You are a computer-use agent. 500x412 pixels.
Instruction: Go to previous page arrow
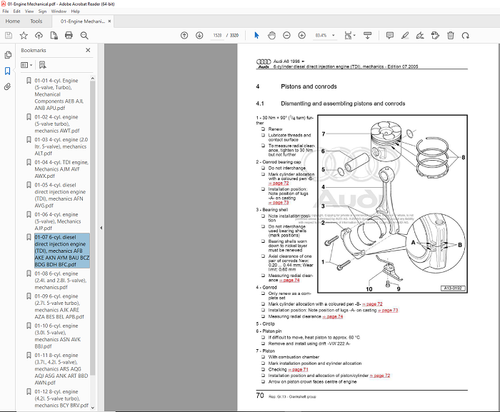(184, 35)
